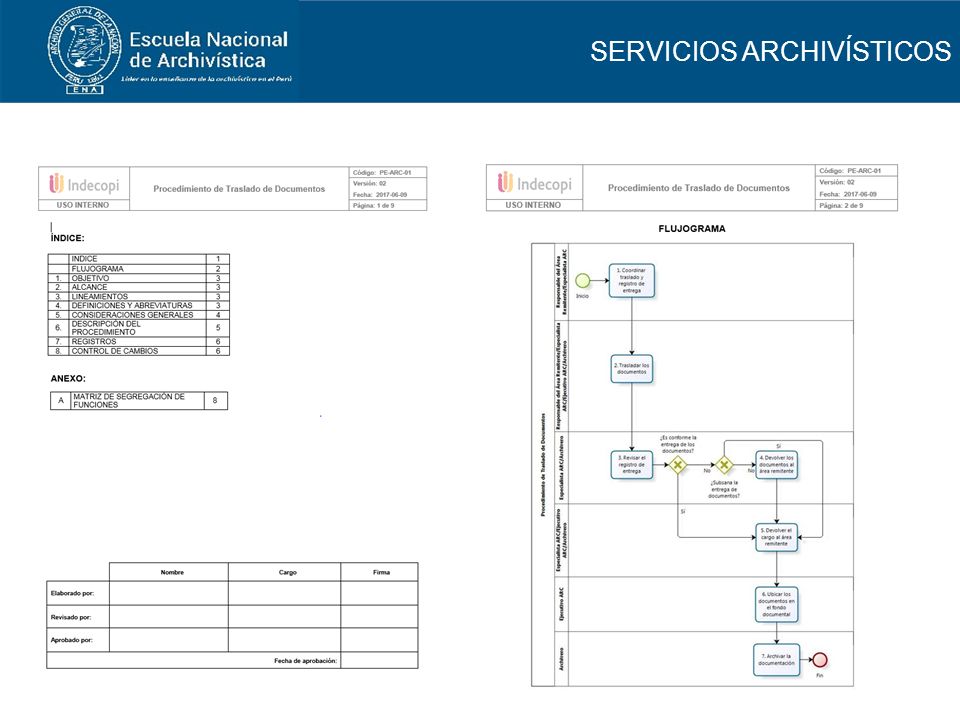Click the 'Fecha de aprobación:' label
The image size is (960, 720).
pyautogui.click(x=306, y=661)
